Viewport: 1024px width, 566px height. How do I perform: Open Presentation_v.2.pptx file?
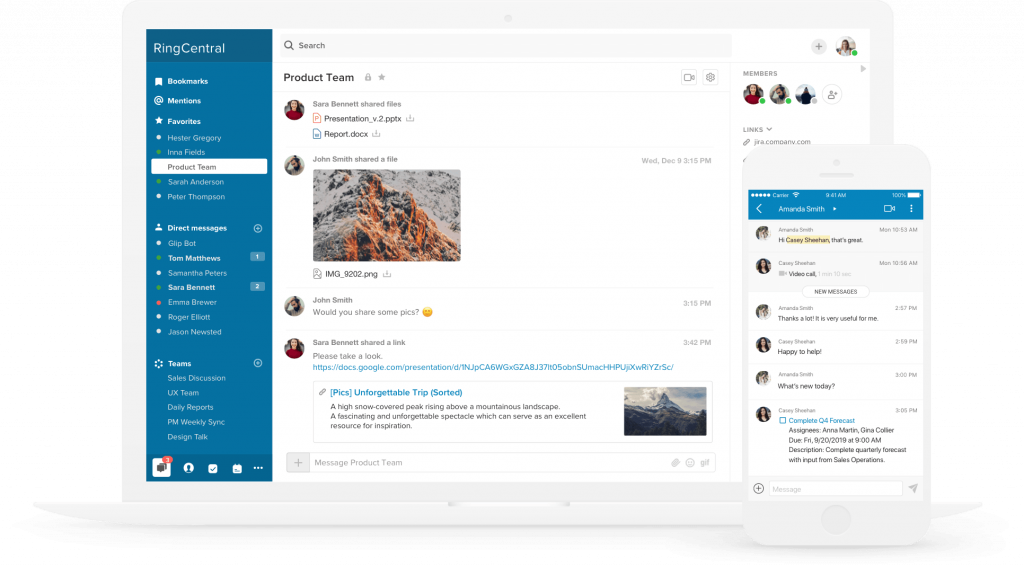[362, 119]
